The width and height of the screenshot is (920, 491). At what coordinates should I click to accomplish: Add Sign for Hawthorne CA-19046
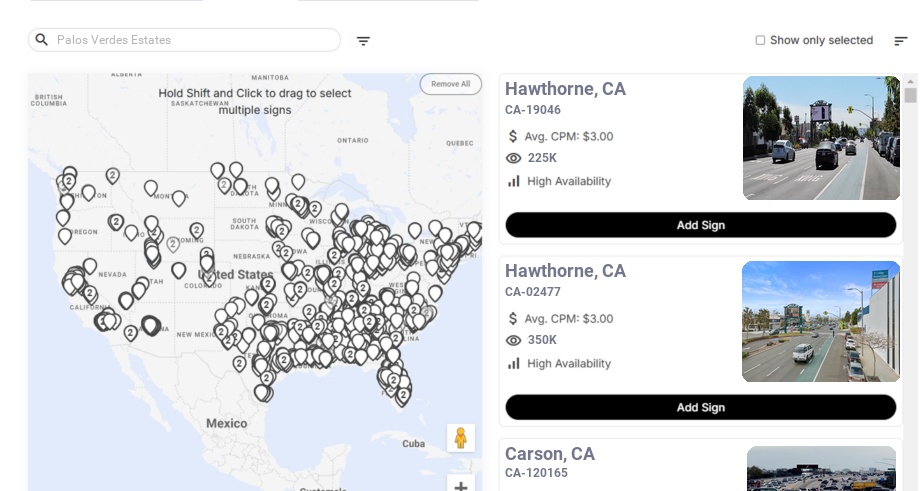[x=700, y=225]
